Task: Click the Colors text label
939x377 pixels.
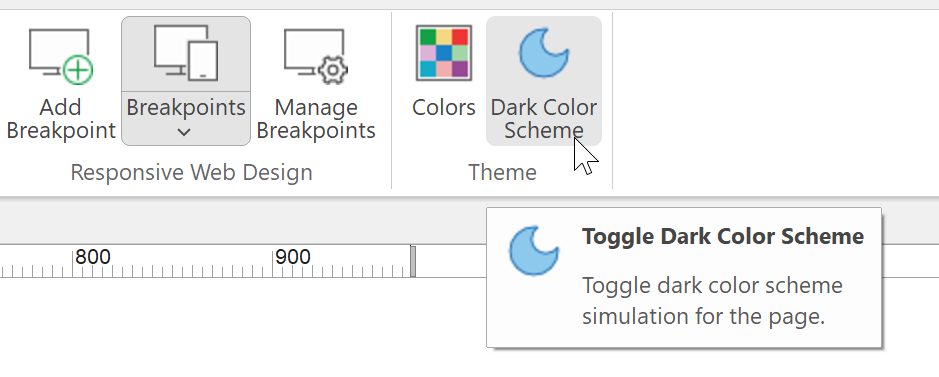Action: [x=444, y=108]
